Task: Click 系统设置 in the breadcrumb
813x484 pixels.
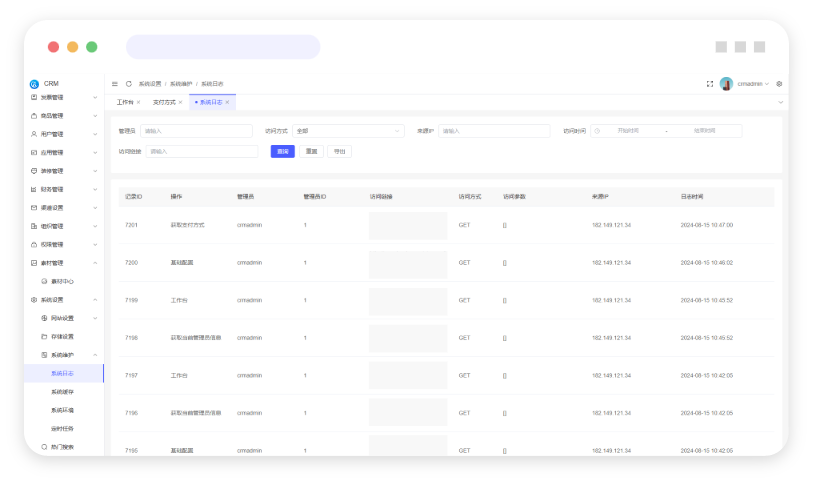Action: 150,84
